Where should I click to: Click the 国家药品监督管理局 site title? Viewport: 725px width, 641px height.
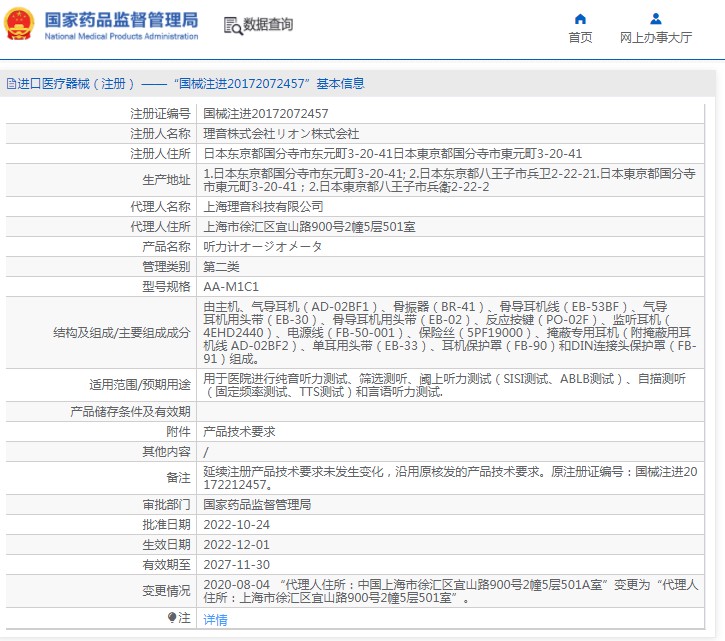click(x=122, y=20)
